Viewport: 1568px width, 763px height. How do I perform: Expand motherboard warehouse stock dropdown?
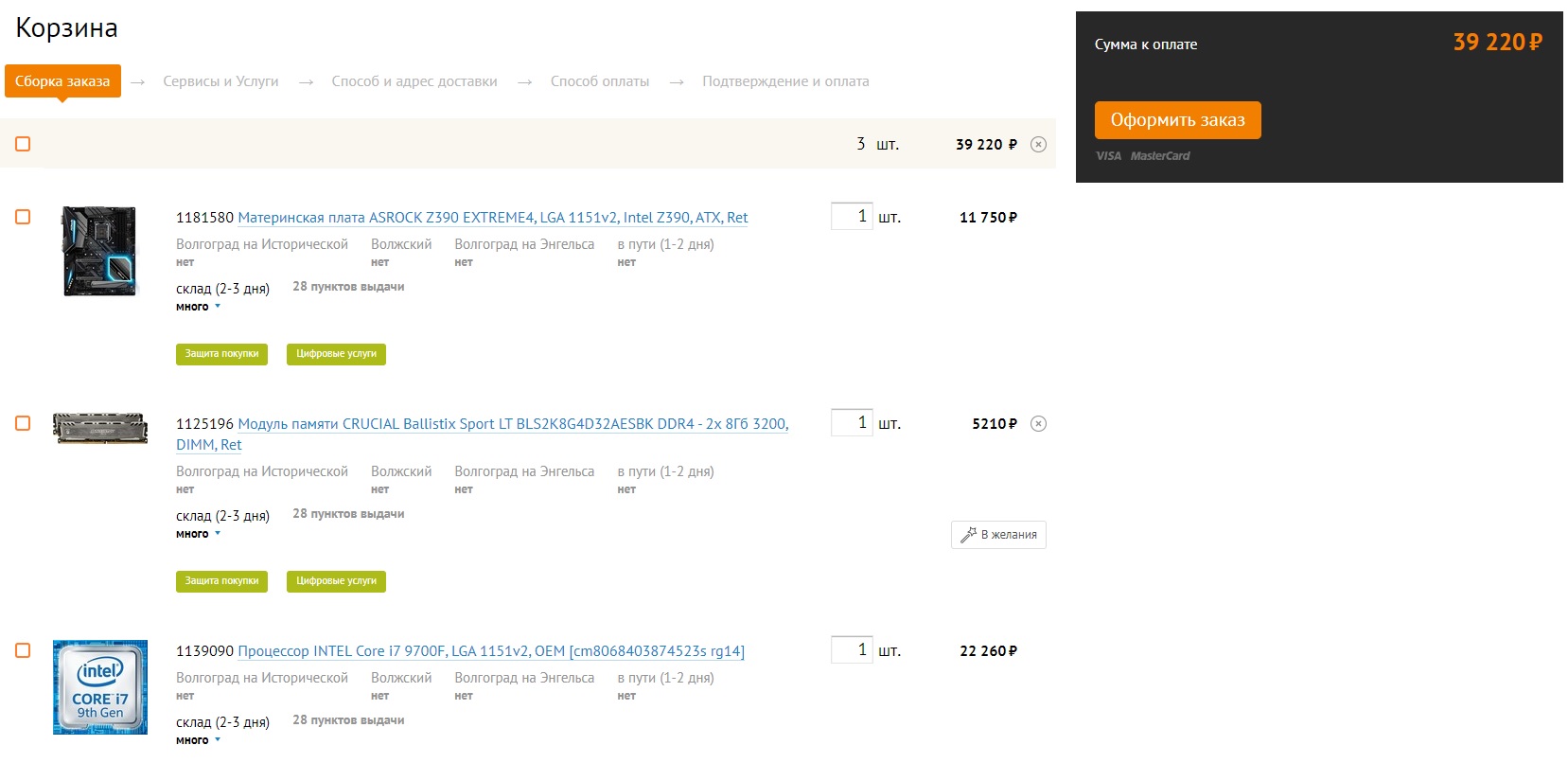(x=199, y=307)
